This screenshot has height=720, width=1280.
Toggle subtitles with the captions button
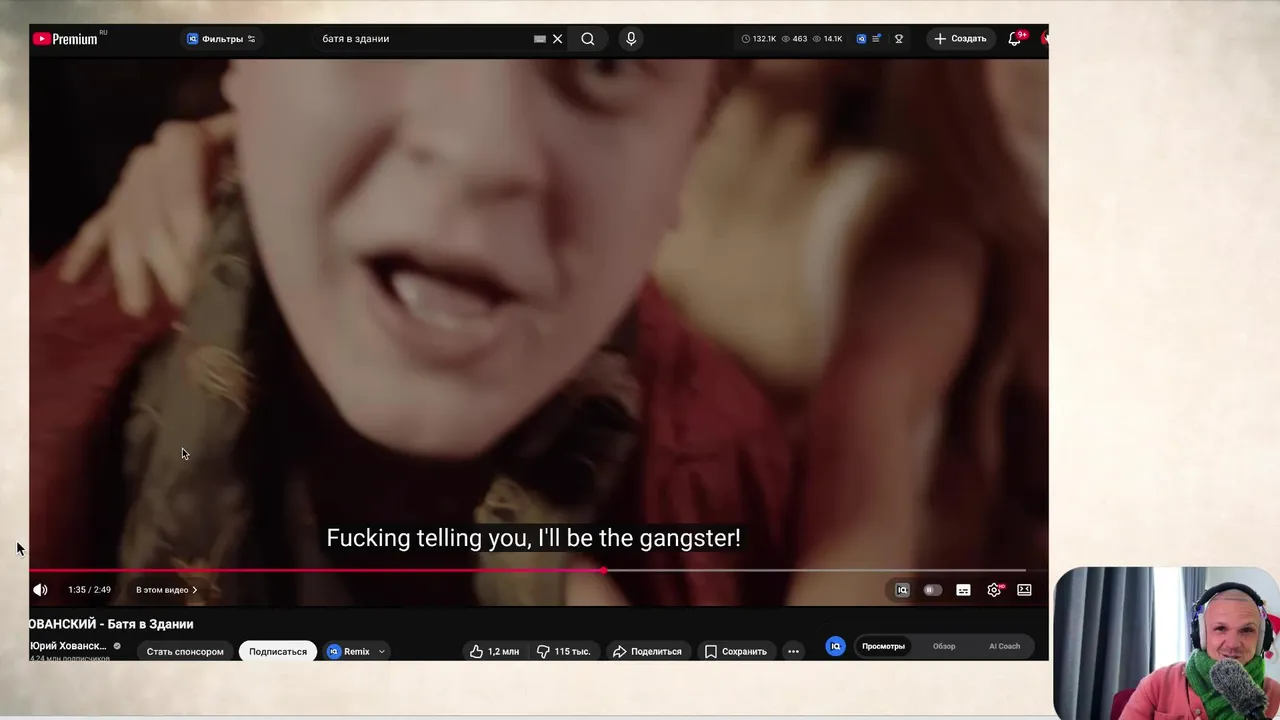coord(963,590)
